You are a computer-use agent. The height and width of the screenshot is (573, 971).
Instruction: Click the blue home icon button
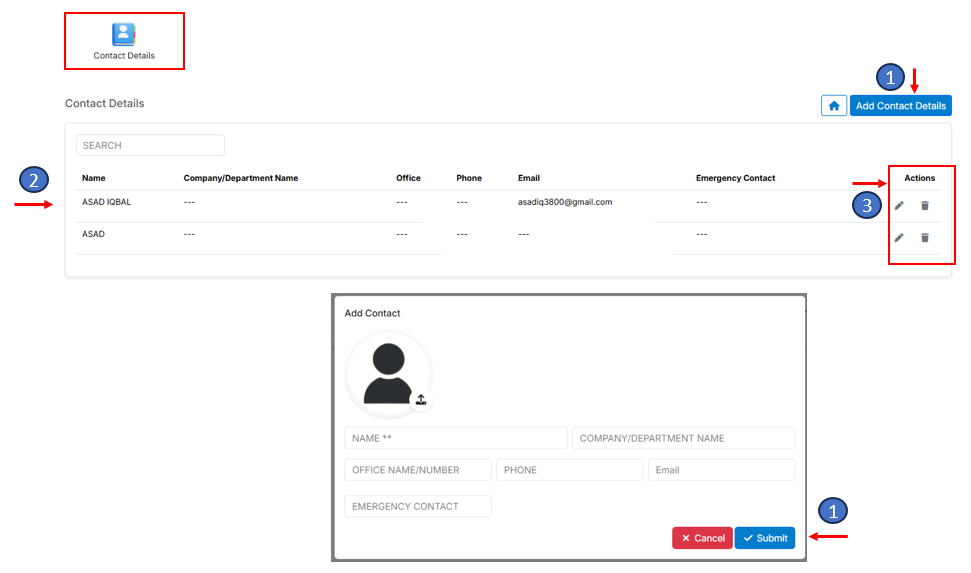[834, 105]
